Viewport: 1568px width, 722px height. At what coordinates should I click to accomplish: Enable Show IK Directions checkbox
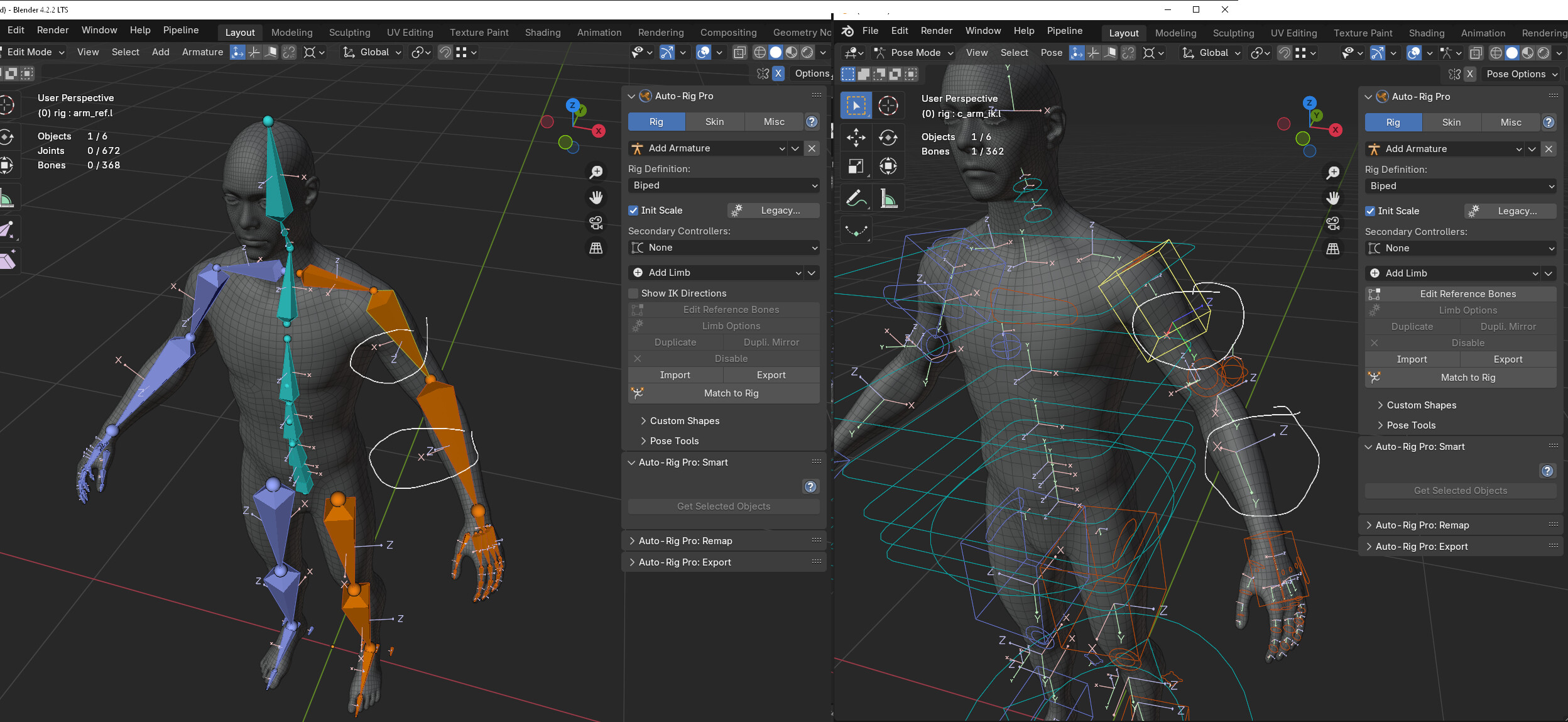pyautogui.click(x=633, y=293)
